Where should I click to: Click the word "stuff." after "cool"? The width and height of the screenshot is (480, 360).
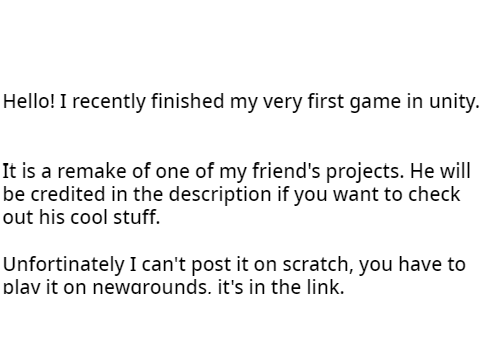click(x=137, y=217)
